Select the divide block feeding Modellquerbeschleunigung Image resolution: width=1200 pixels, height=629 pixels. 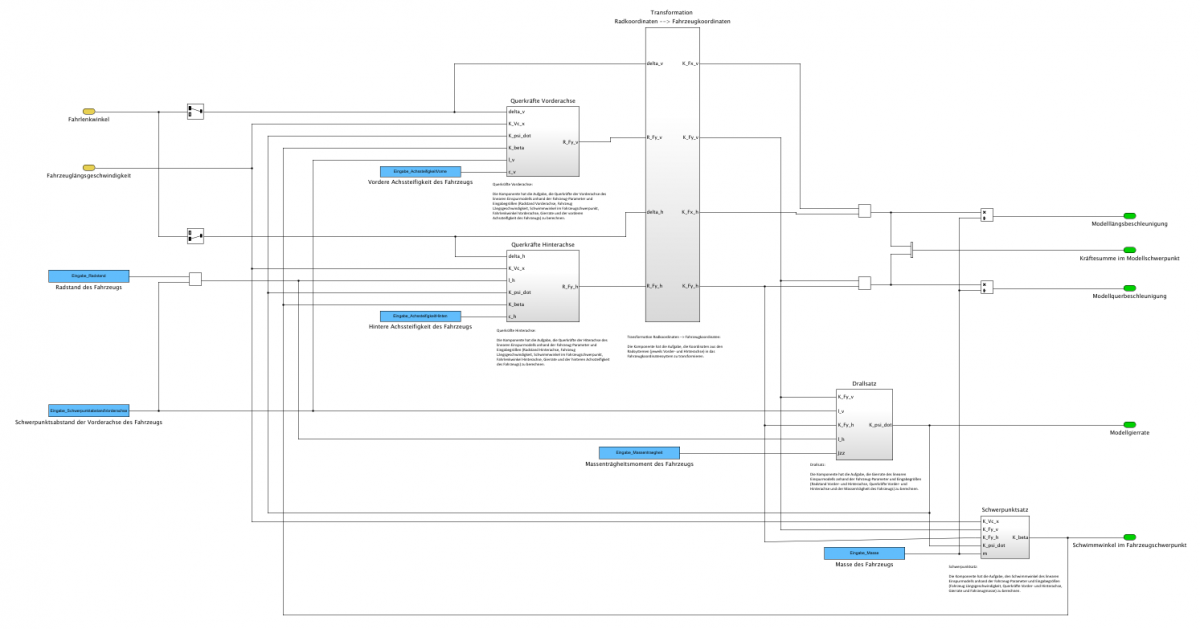click(x=986, y=288)
